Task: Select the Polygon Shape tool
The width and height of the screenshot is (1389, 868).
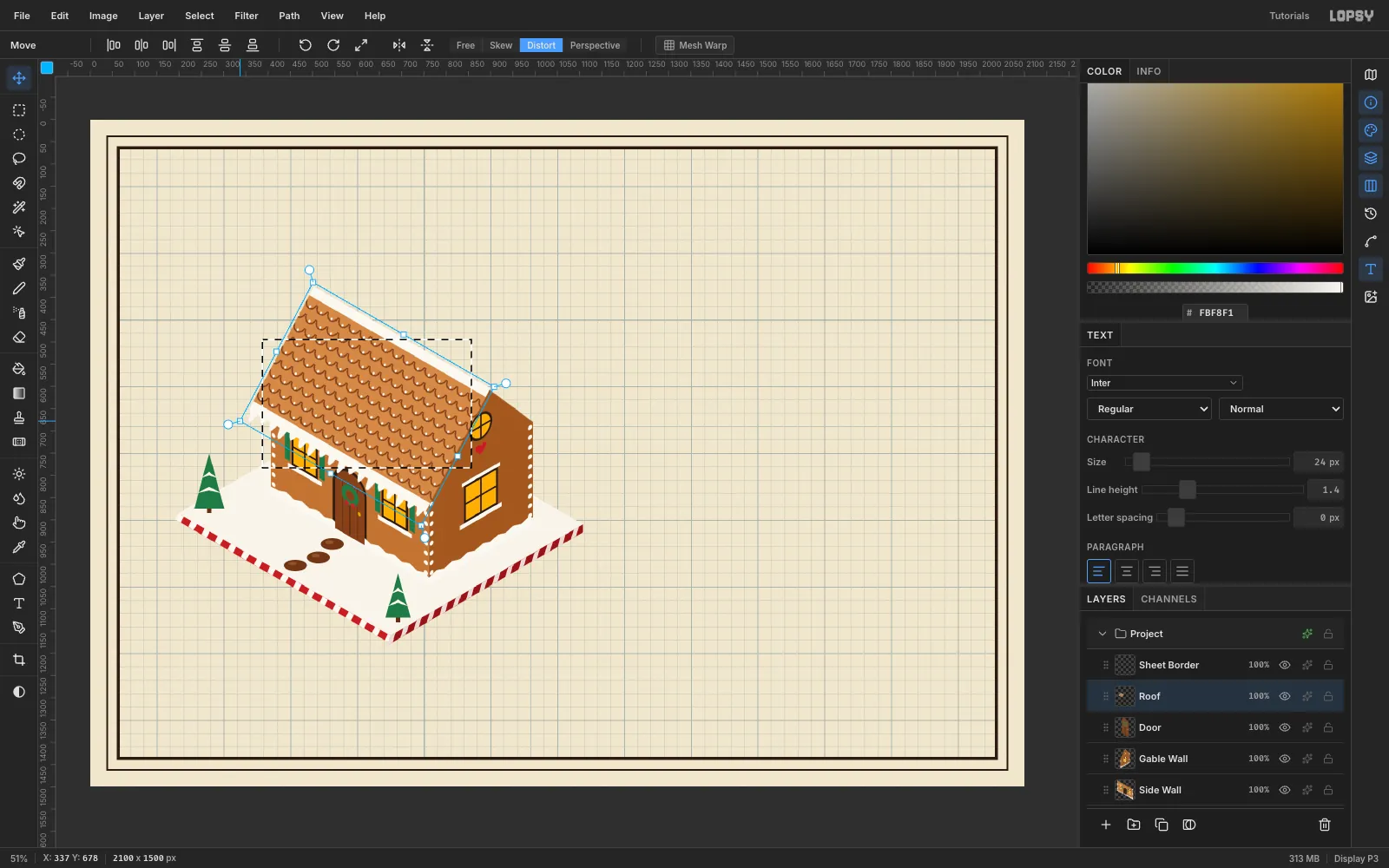Action: tap(19, 579)
